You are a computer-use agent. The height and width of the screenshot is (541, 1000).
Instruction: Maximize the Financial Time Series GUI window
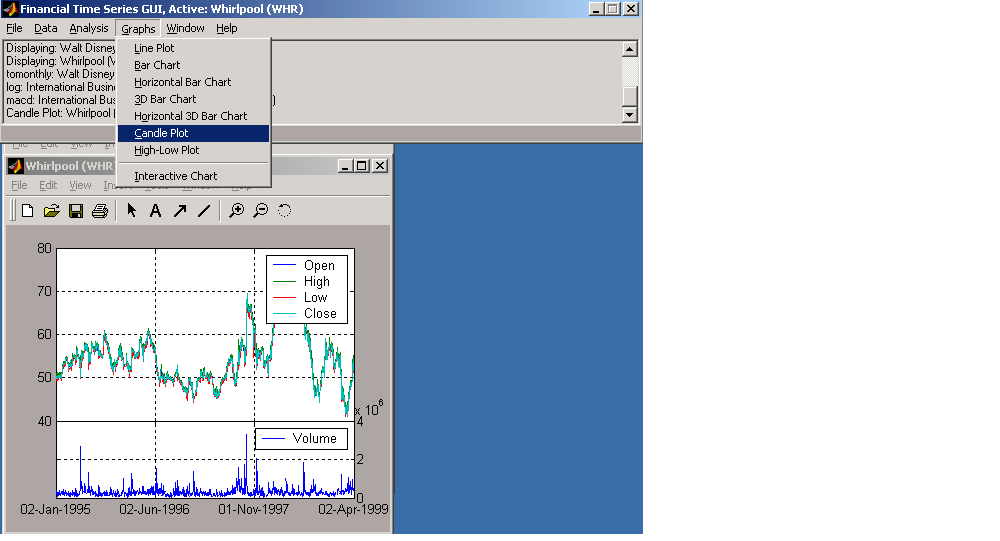coord(612,9)
